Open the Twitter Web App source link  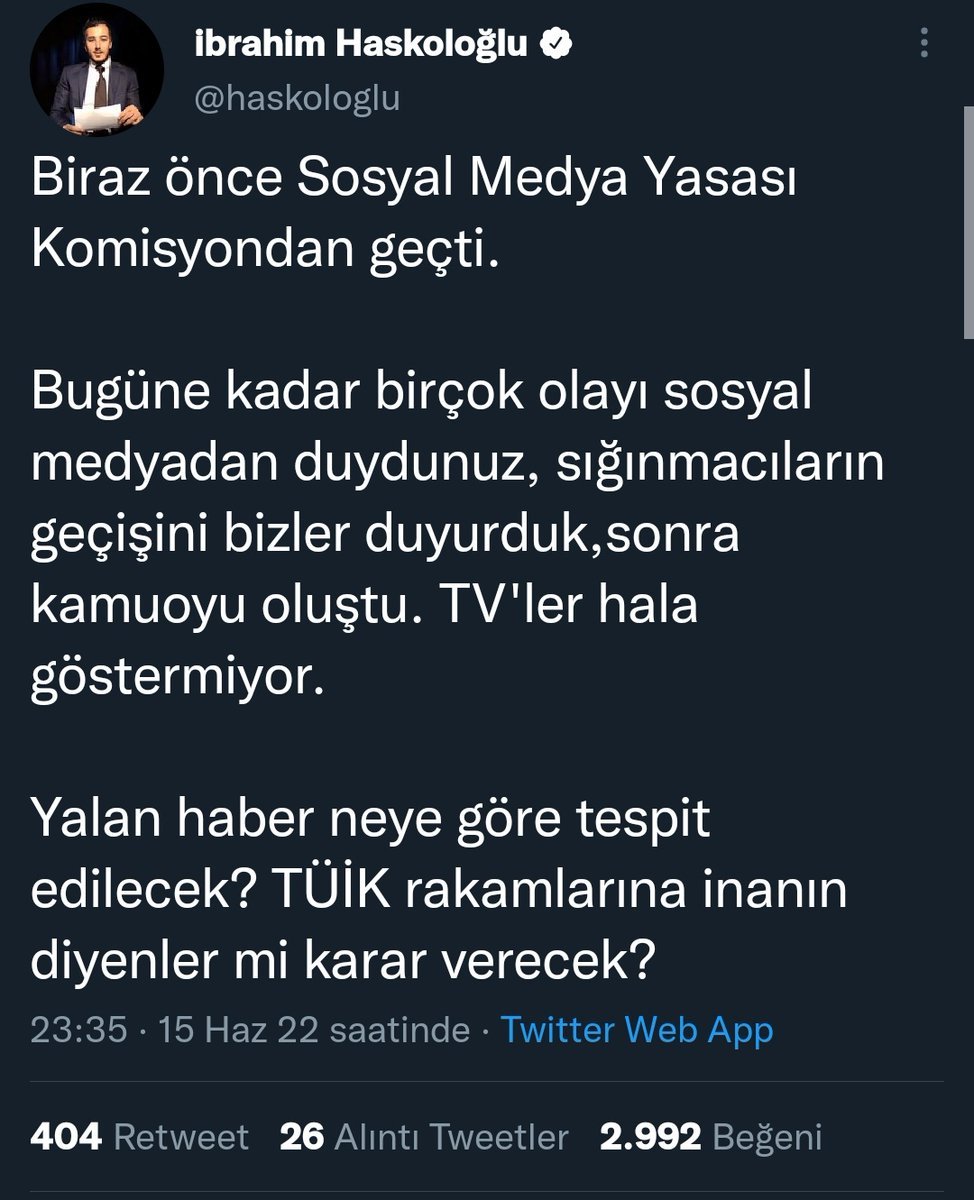(x=636, y=1029)
